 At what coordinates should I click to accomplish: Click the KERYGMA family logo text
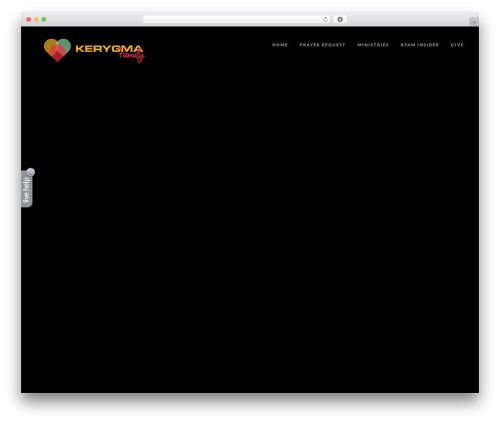(x=110, y=53)
